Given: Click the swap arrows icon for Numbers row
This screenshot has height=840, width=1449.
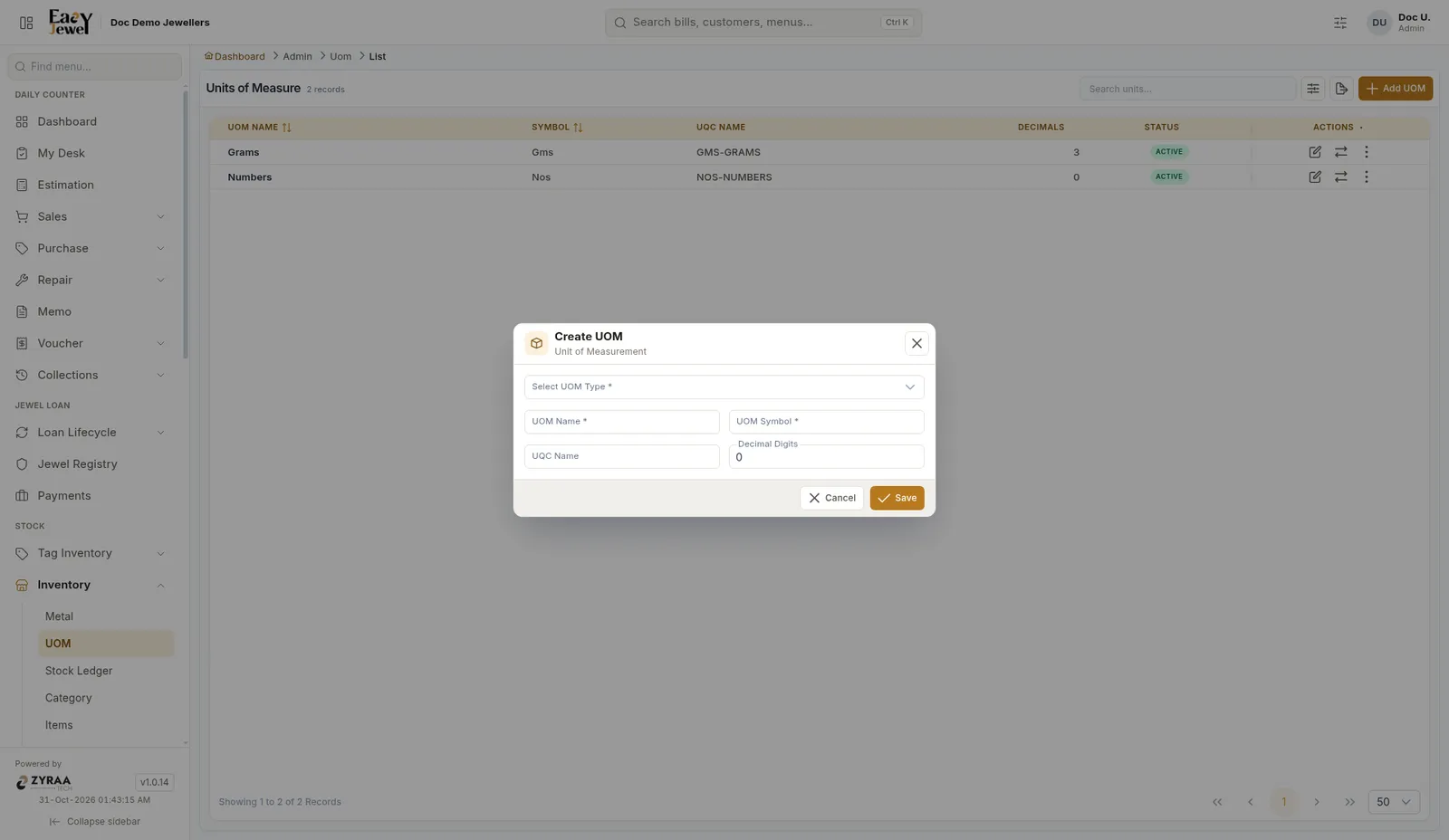Looking at the screenshot, I should click(x=1341, y=177).
